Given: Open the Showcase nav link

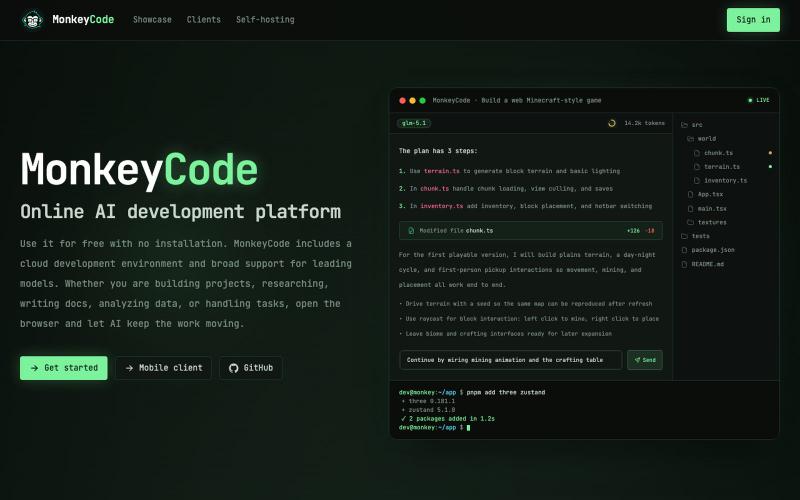Looking at the screenshot, I should coord(152,19).
